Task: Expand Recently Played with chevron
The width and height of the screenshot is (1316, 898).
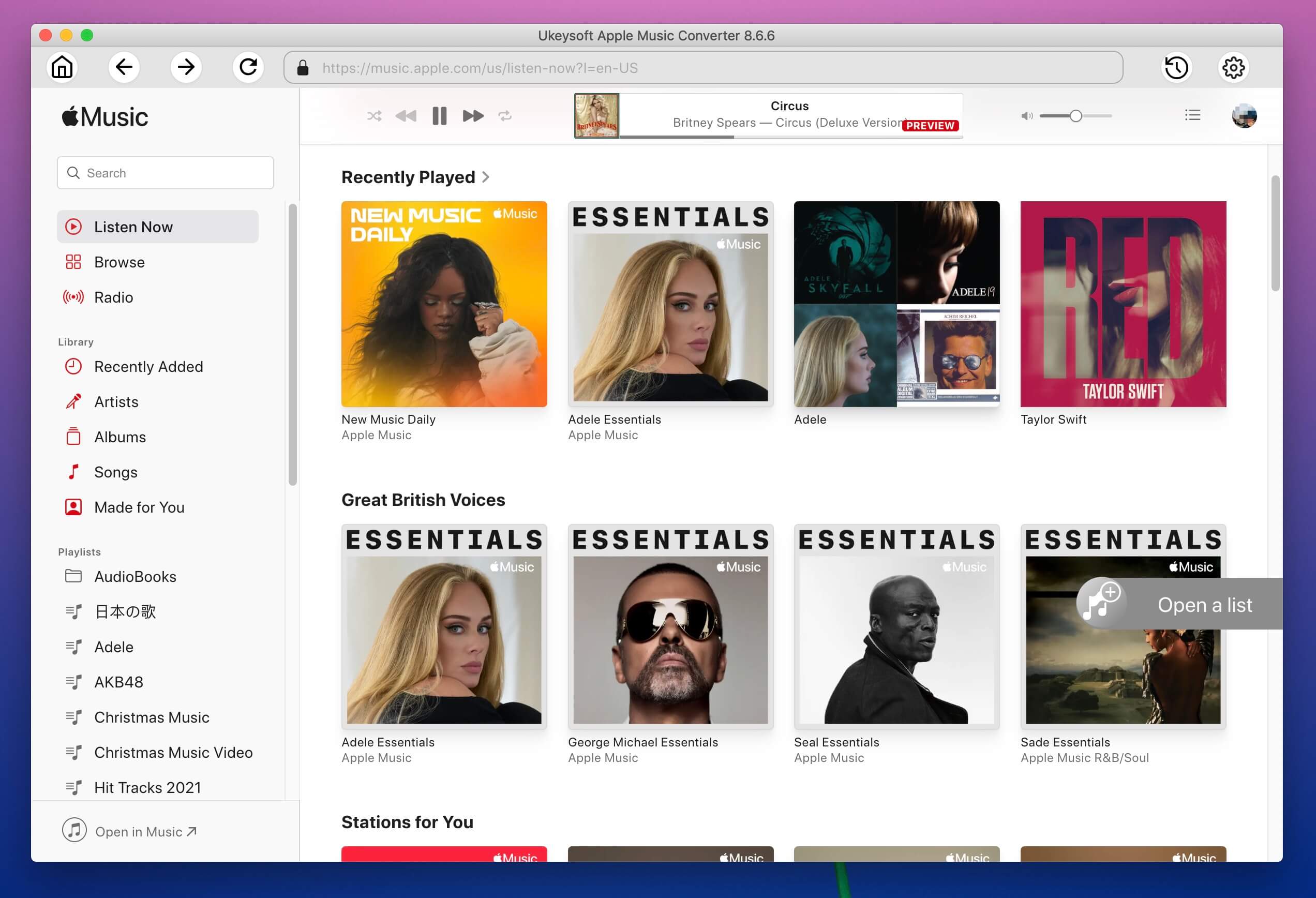Action: point(485,177)
